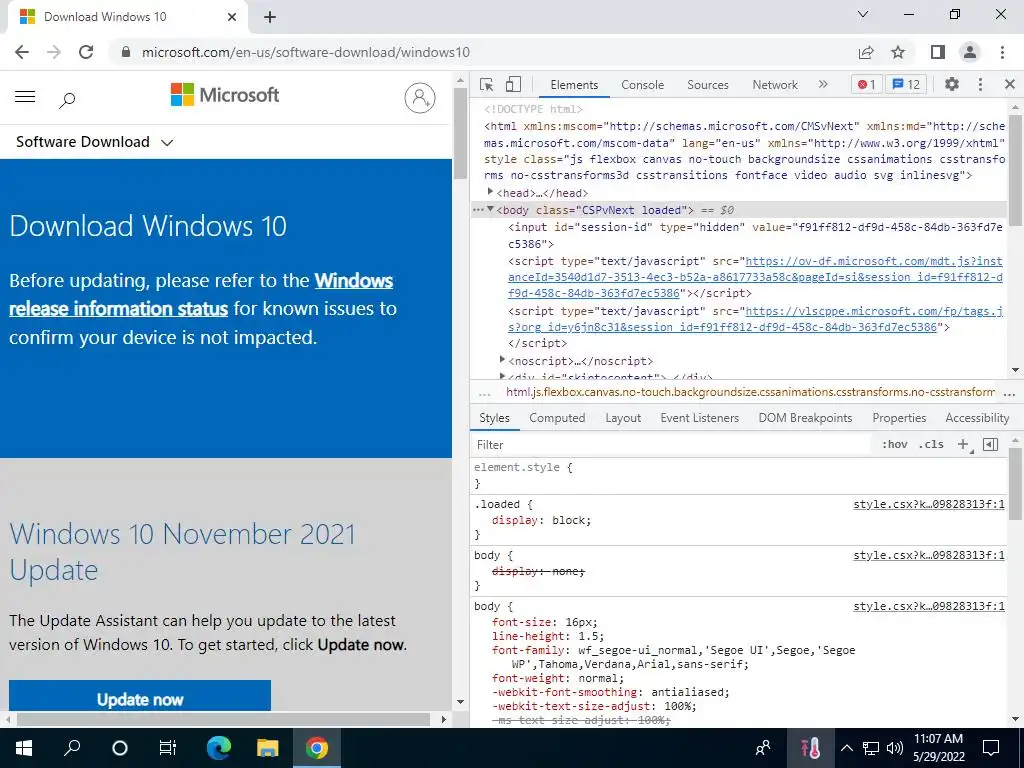Switch to the Computed pane tab
This screenshot has height=768, width=1024.
coord(557,418)
